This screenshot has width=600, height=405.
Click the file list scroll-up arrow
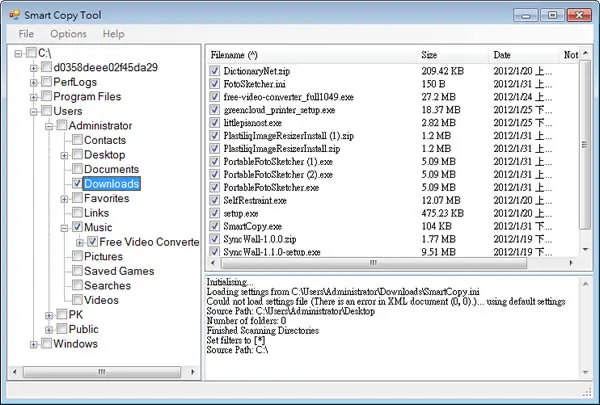[585, 54]
